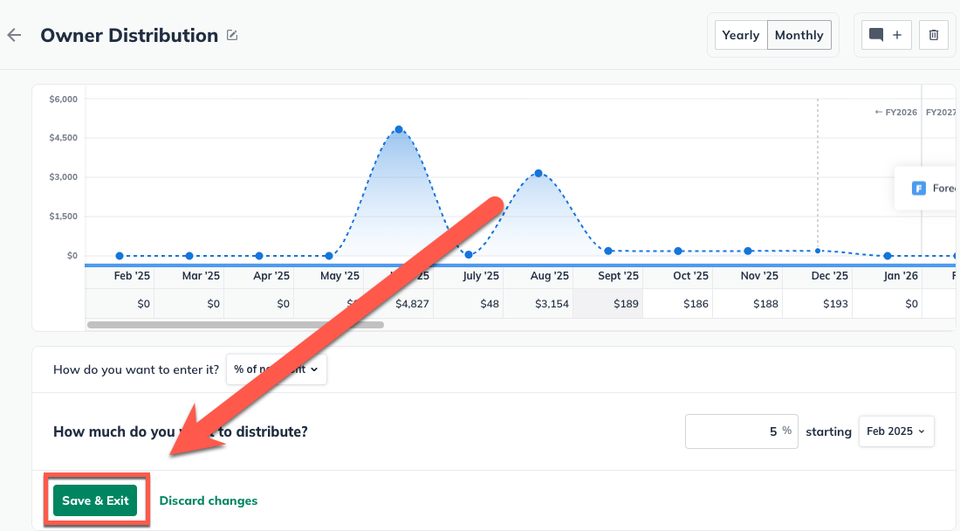
Task: Click the Jan '26 data point on chart
Action: [887, 256]
